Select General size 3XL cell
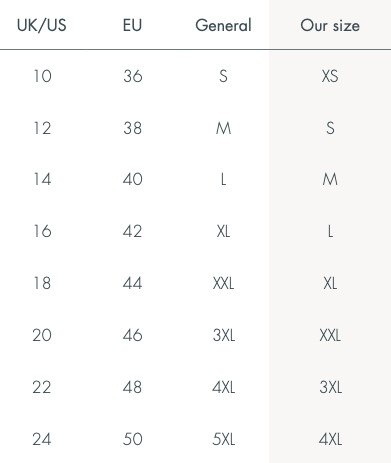391x463 pixels. [224, 335]
